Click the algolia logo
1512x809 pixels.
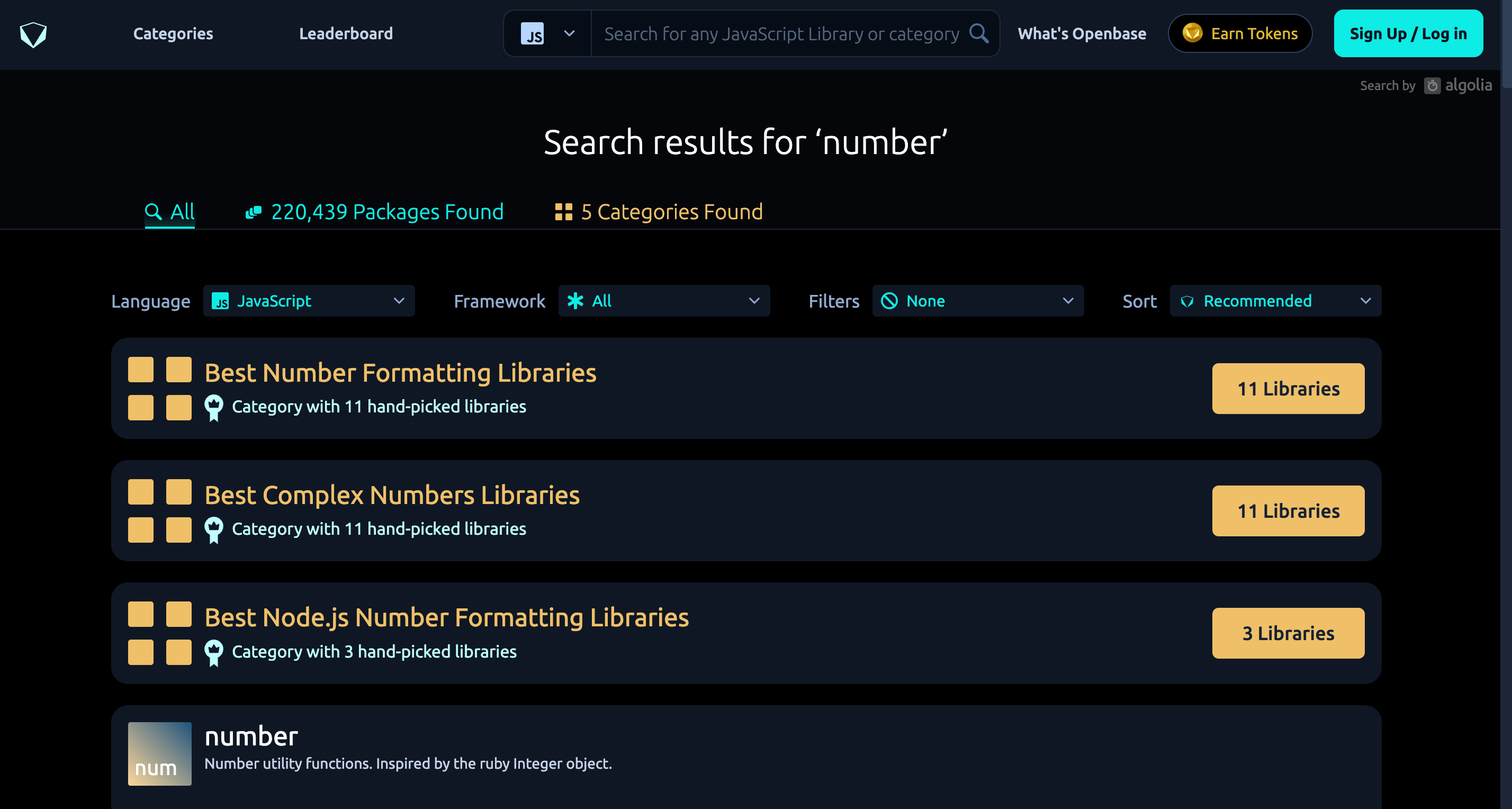tap(1457, 86)
